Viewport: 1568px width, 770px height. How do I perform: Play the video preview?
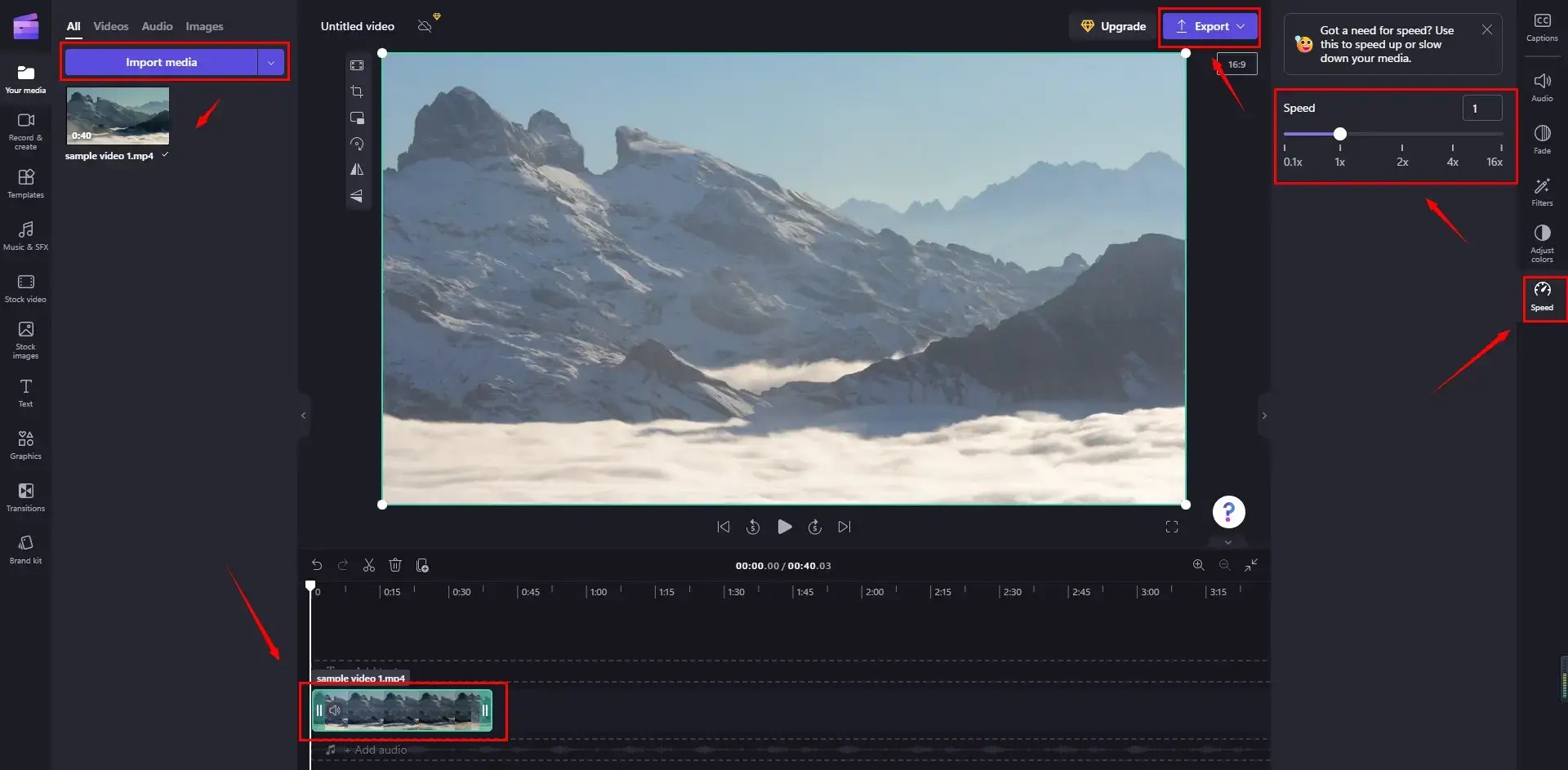click(x=784, y=527)
